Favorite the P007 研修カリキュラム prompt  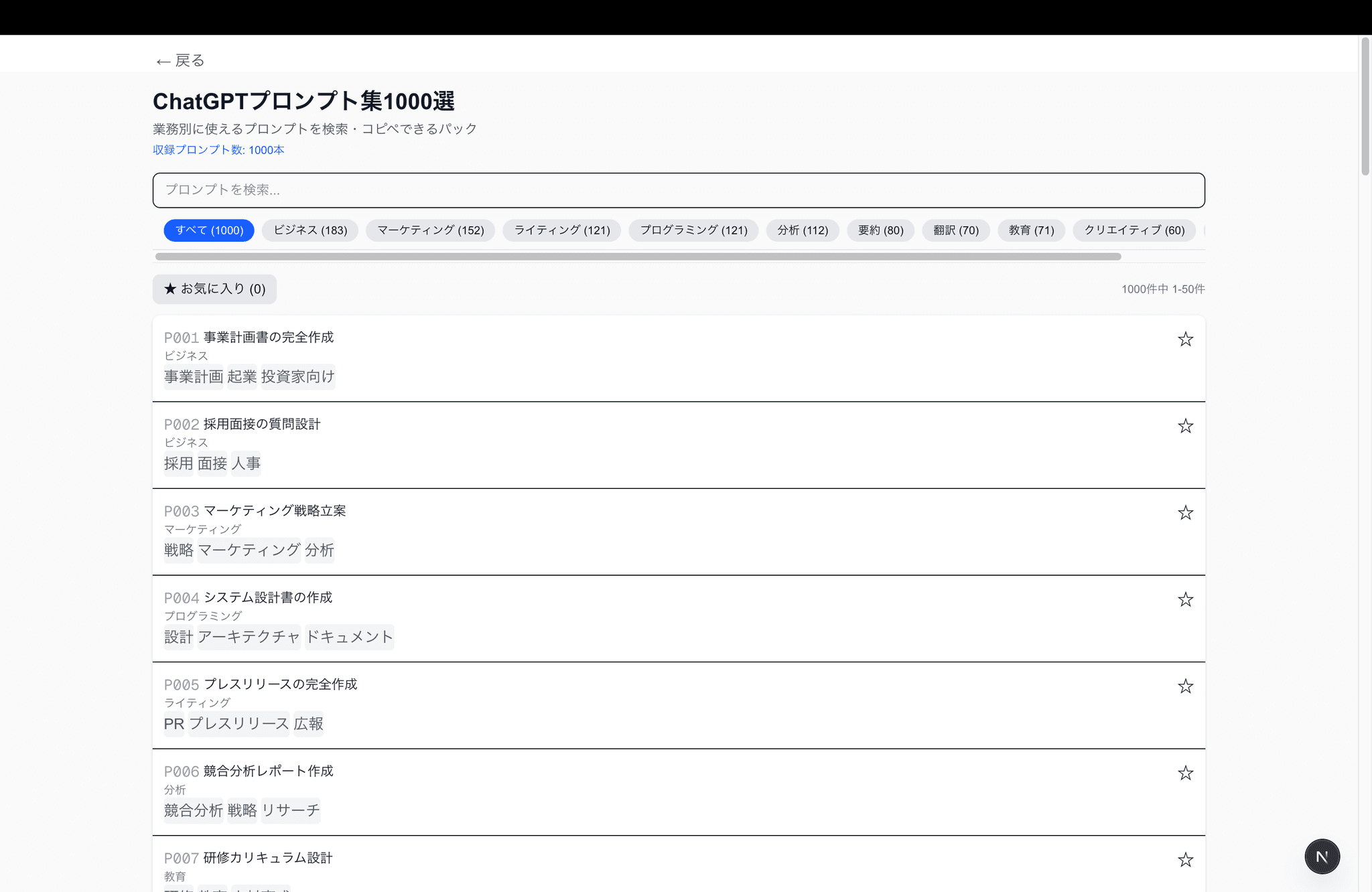[x=1185, y=859]
